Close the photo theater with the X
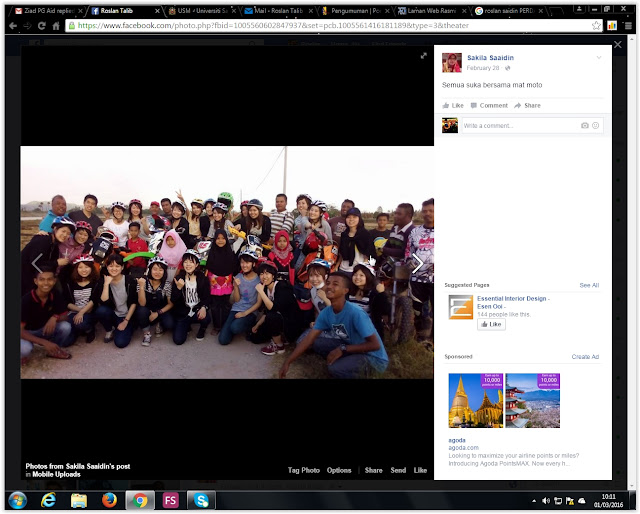 [618, 45]
